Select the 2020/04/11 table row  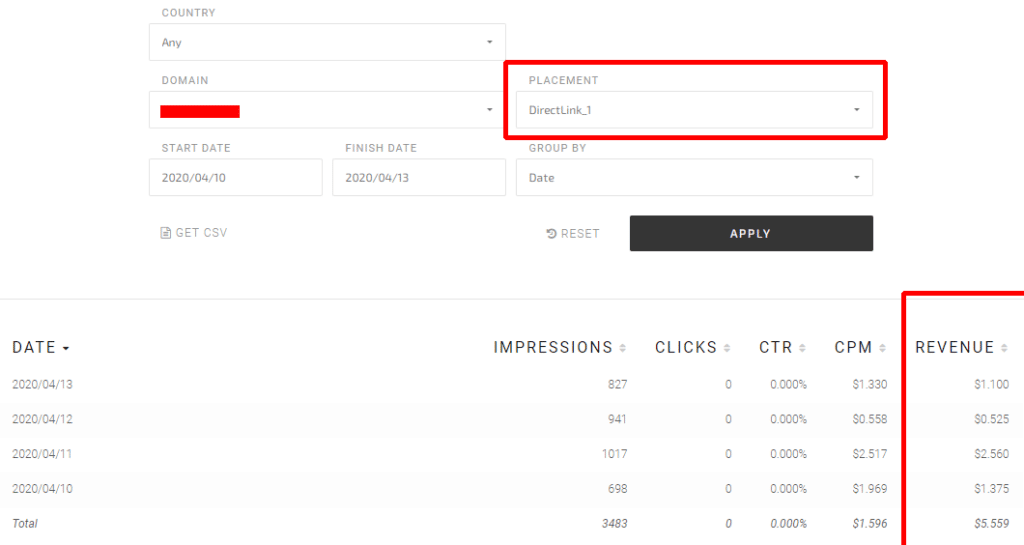click(x=512, y=454)
